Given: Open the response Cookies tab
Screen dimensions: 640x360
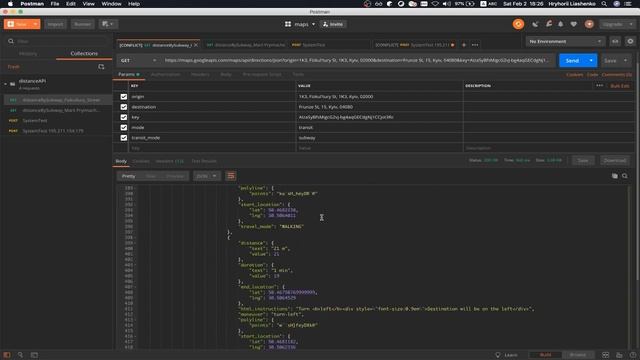Looking at the screenshot, I should [141, 161].
